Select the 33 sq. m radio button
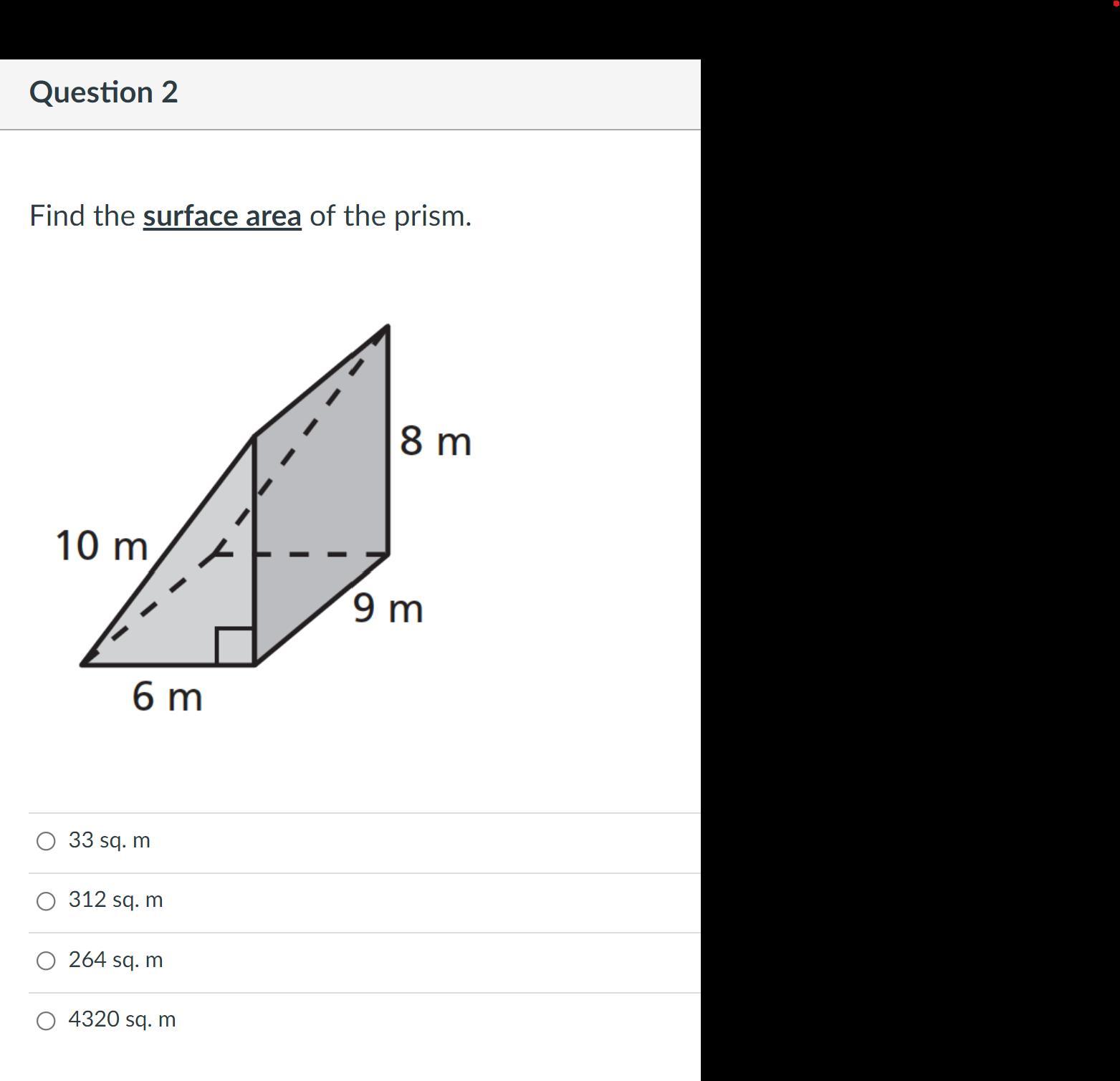Viewport: 1120px width, 1081px height. (46, 841)
